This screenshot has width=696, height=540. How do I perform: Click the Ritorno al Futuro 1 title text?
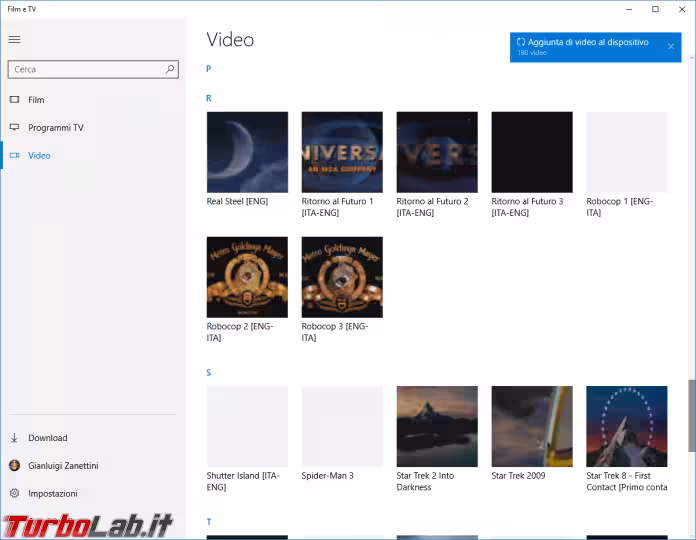click(337, 207)
